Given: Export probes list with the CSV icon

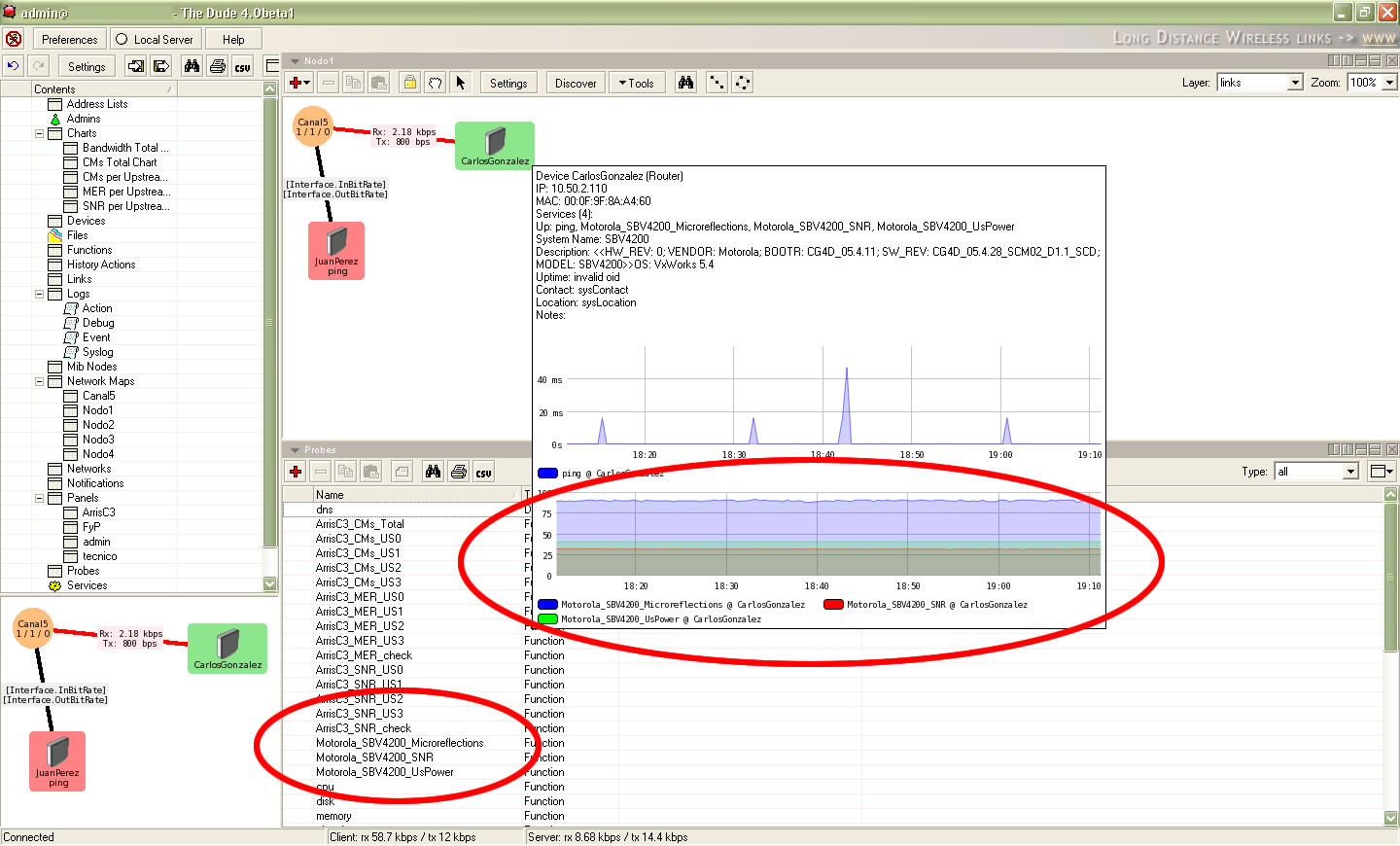Looking at the screenshot, I should pos(483,472).
